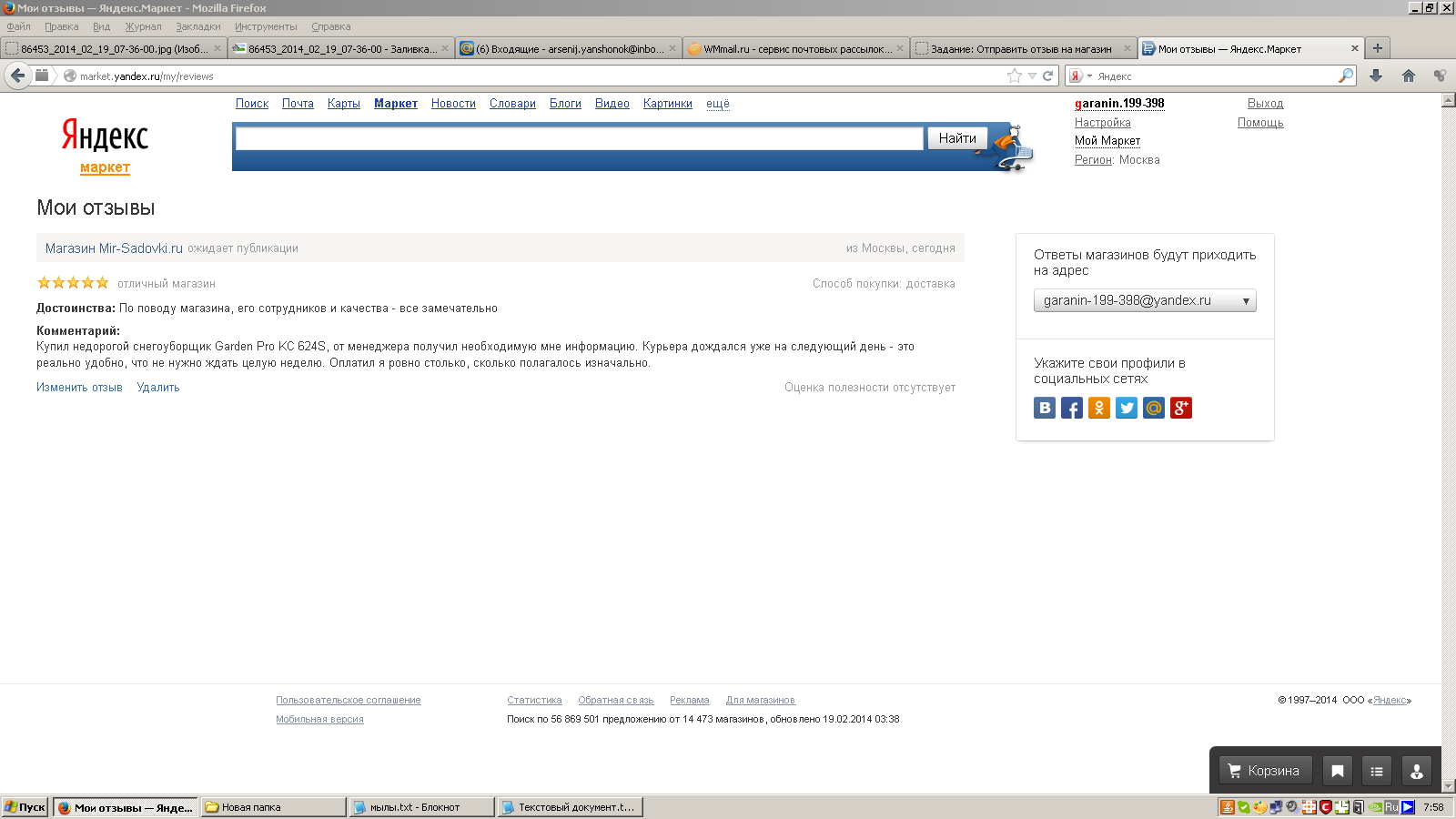
Task: Click the Google+ social profile icon
Action: [1181, 408]
